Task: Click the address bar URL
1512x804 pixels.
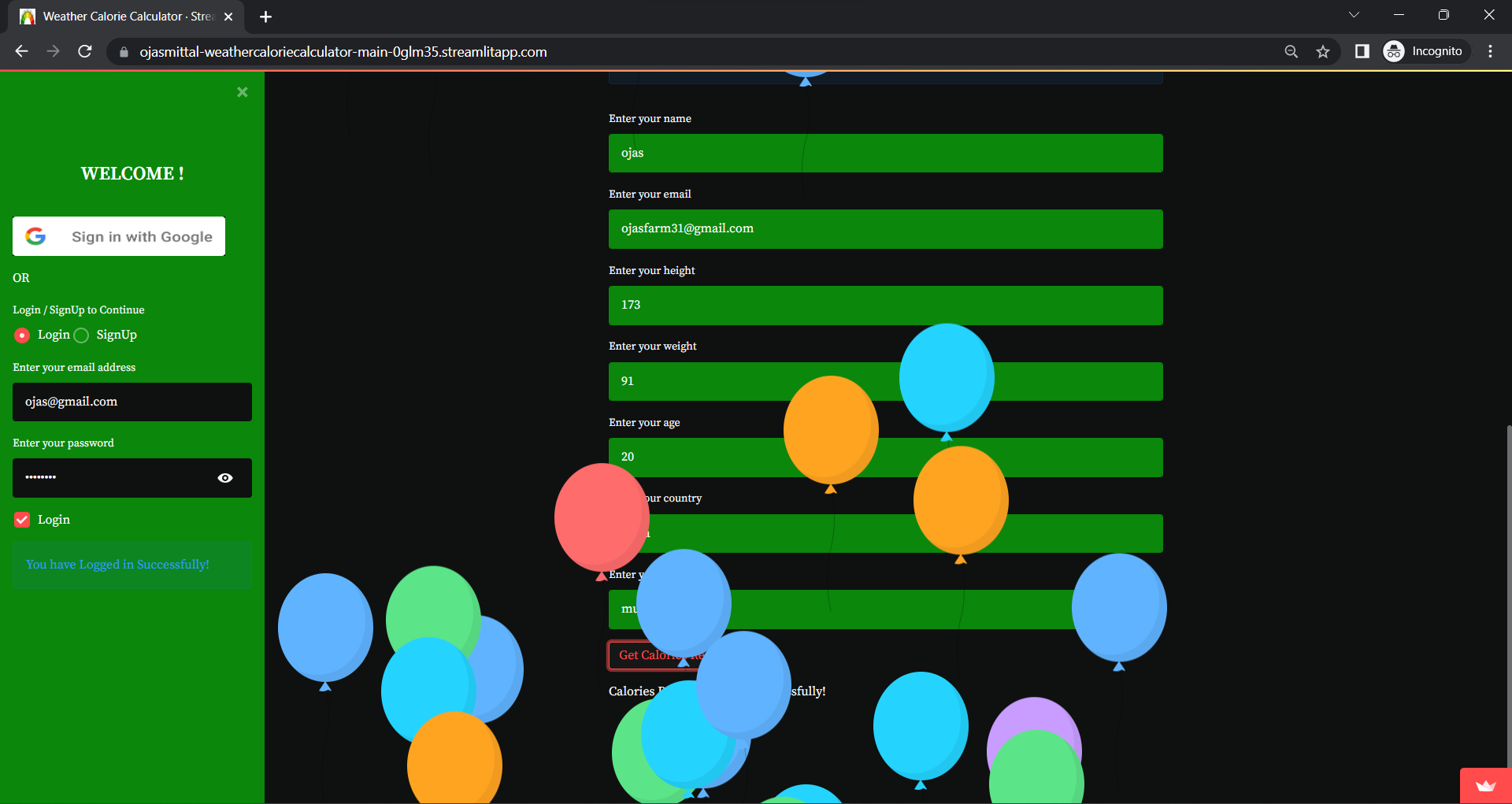Action: [343, 52]
